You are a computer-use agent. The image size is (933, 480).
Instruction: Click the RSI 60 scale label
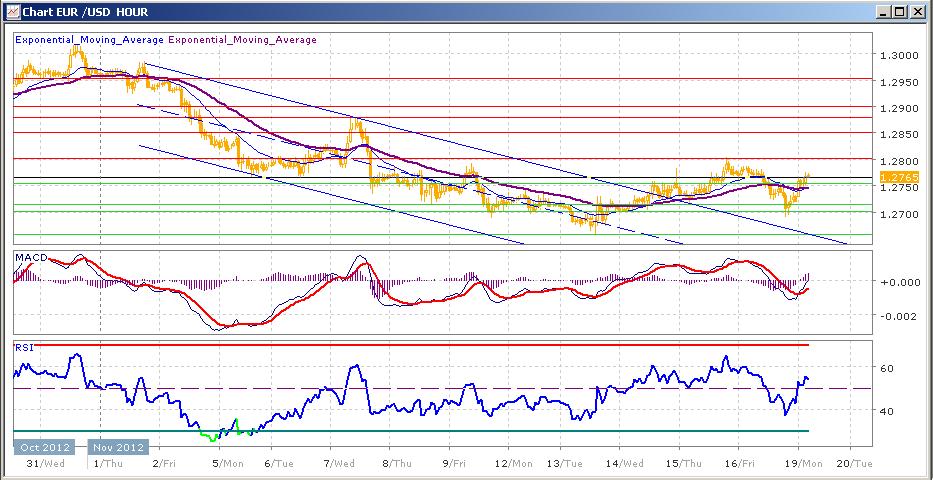coord(885,369)
